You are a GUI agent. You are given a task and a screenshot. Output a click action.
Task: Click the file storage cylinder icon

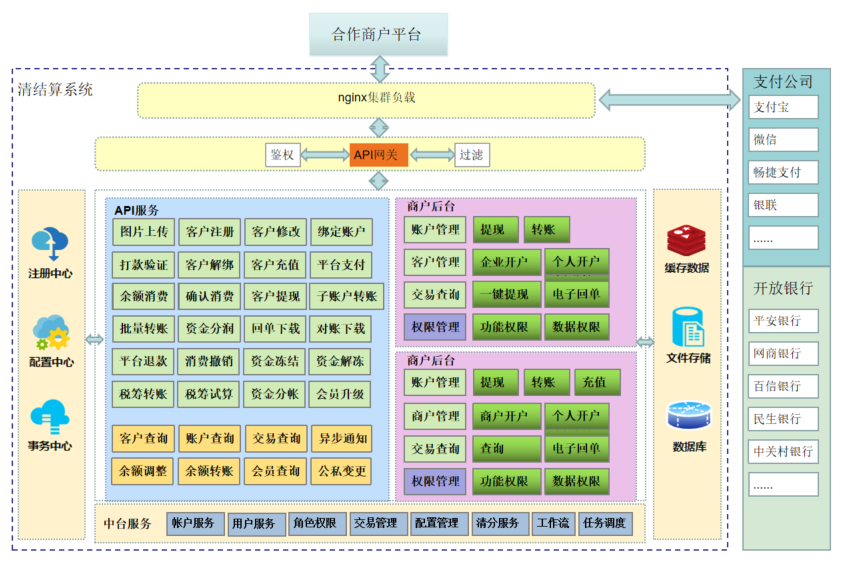pos(687,326)
